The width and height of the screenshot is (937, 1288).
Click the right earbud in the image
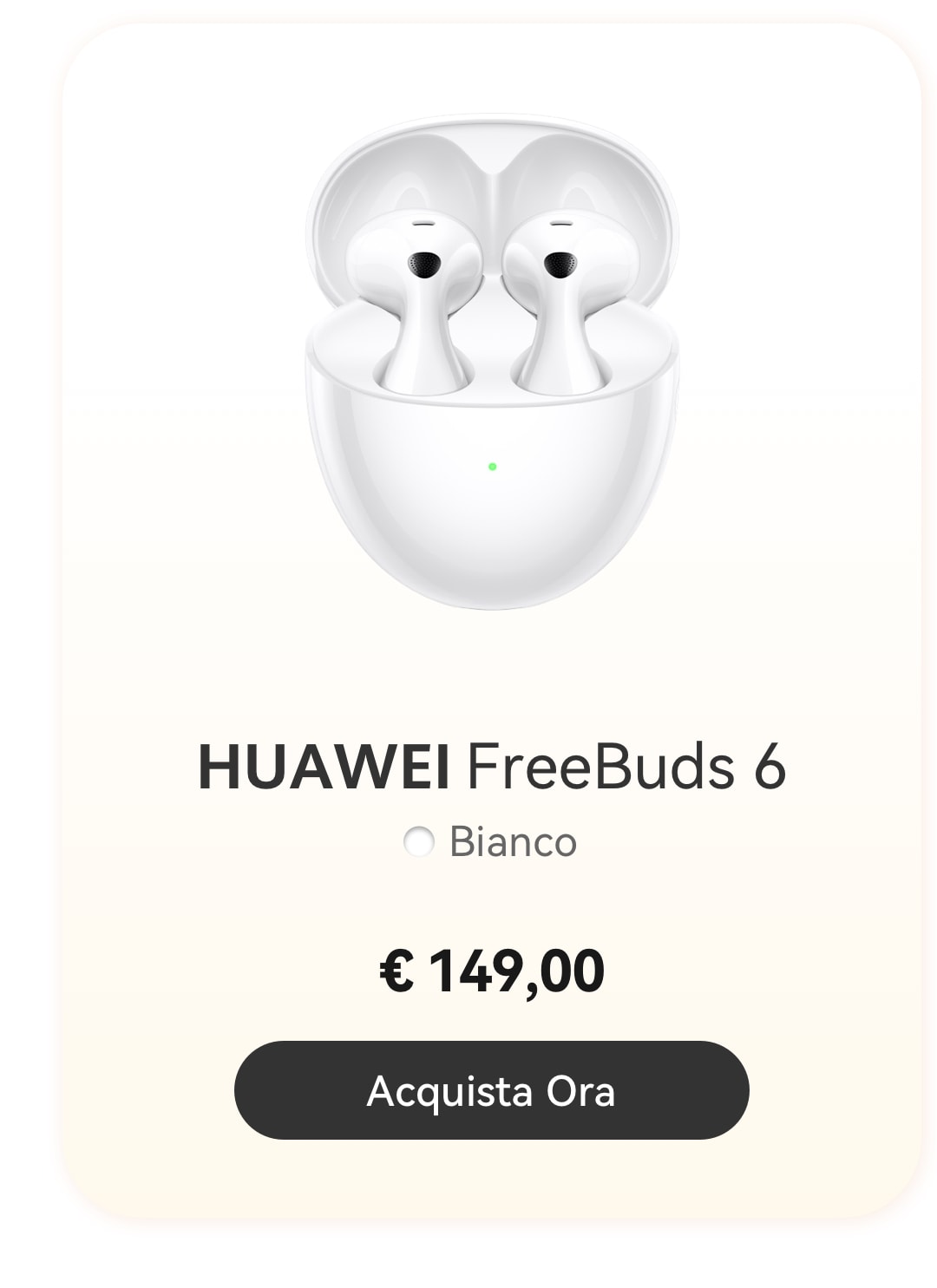click(570, 299)
